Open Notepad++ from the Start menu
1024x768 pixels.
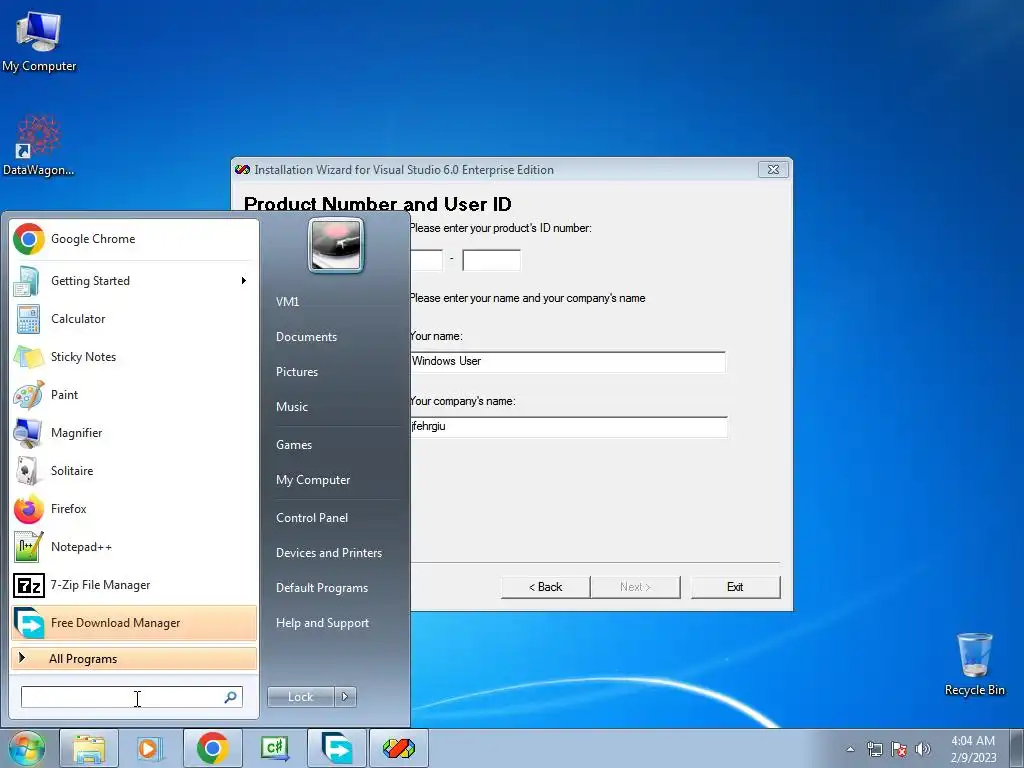pos(134,547)
